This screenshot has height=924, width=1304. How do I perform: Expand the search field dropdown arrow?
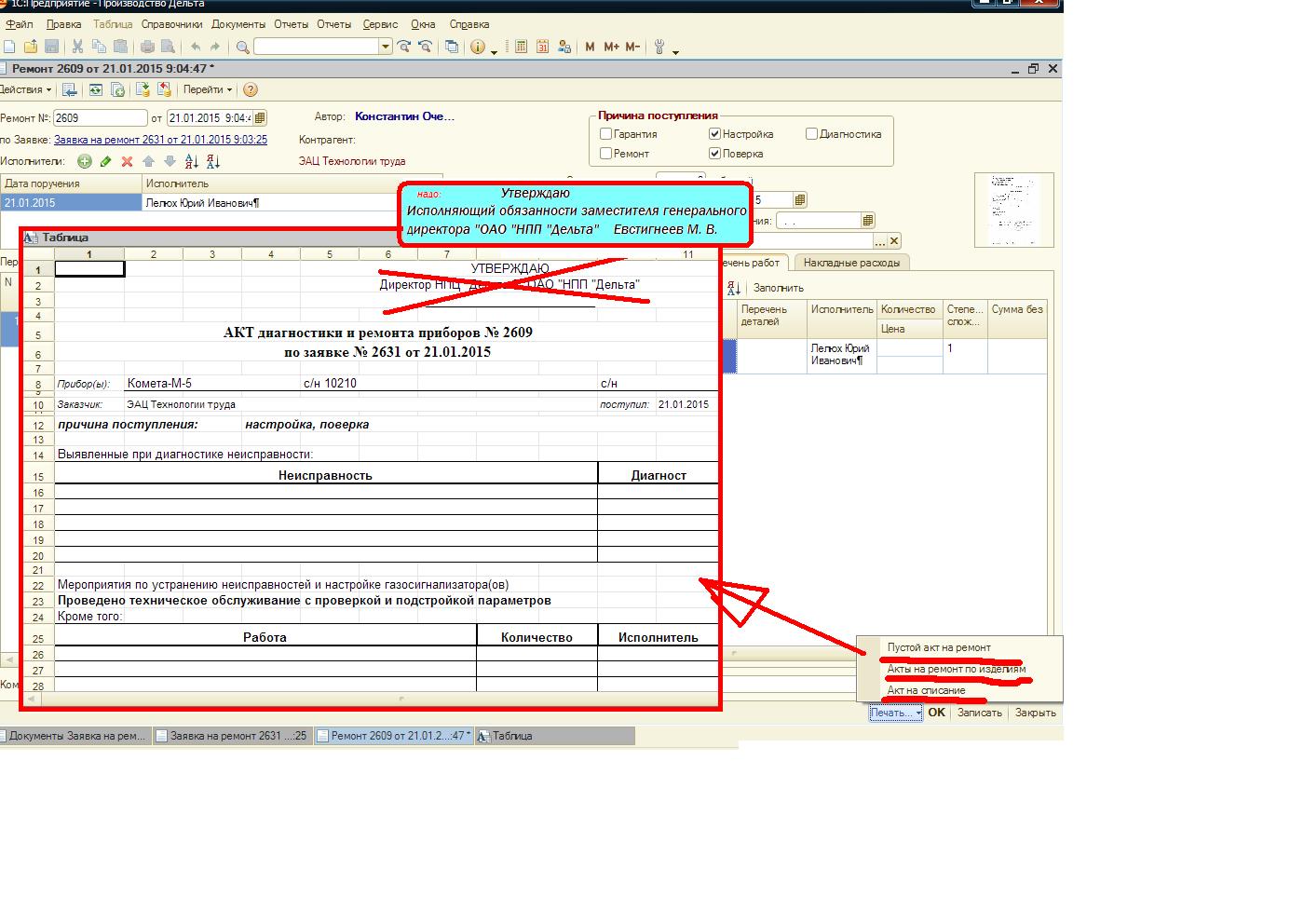(386, 47)
